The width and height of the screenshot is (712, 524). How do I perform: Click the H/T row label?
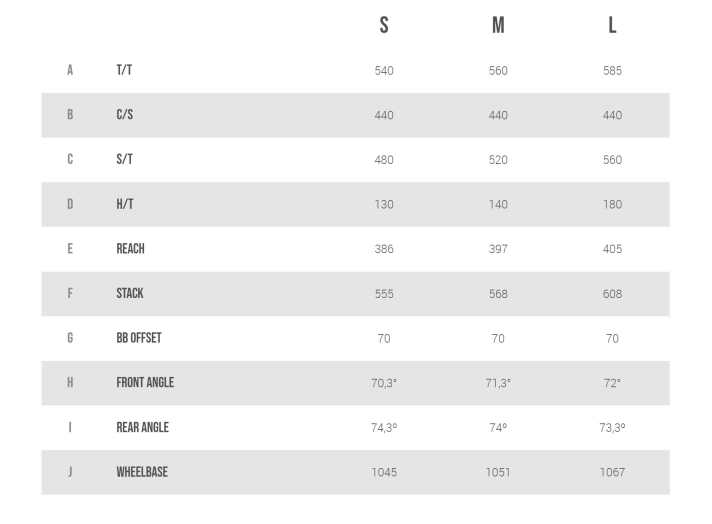[124, 204]
